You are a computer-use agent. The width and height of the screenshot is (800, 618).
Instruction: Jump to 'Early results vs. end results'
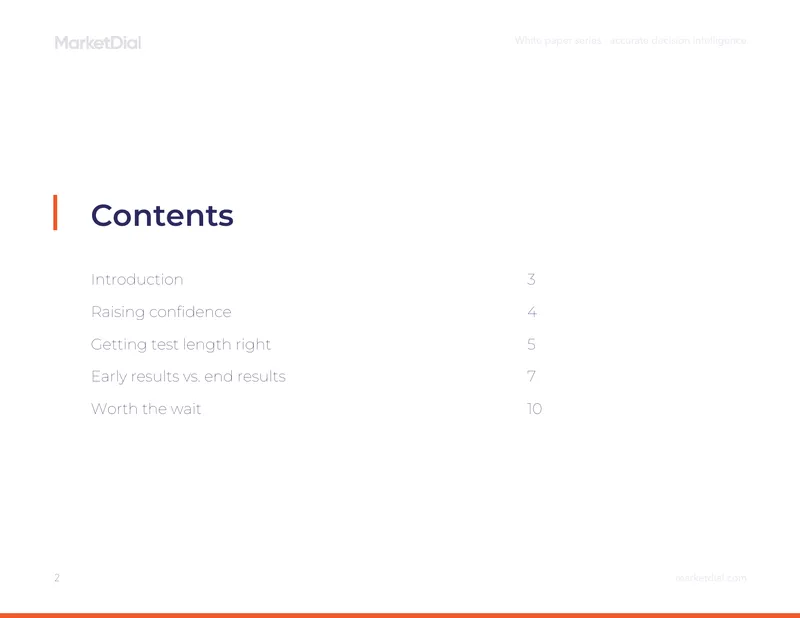pos(188,376)
